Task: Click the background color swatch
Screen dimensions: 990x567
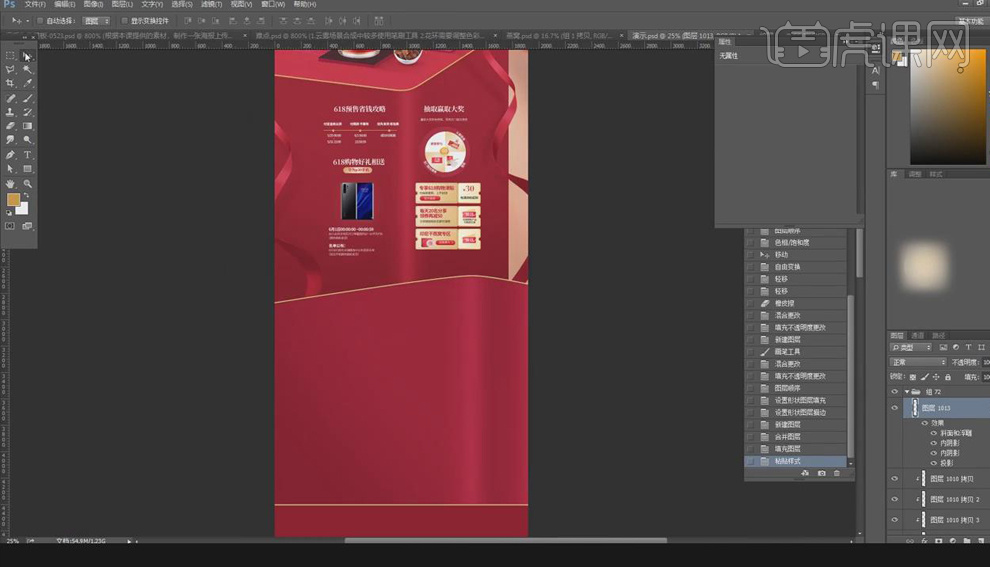Action: point(24,210)
